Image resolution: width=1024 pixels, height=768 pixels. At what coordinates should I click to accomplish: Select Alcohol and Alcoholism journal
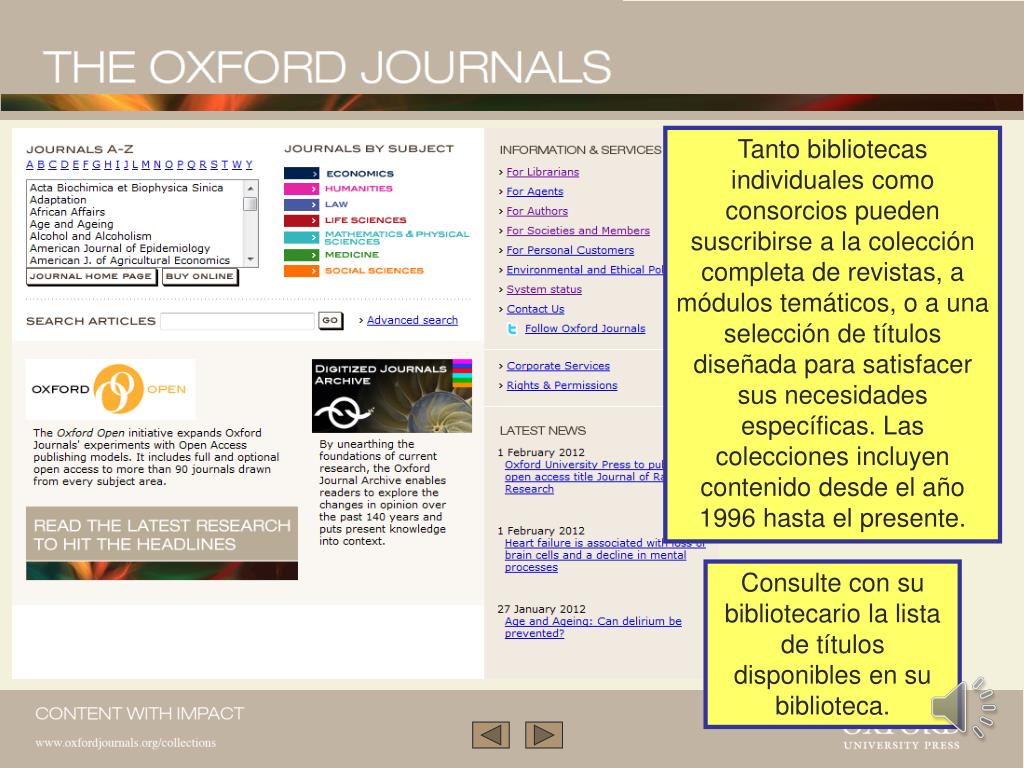coord(91,236)
